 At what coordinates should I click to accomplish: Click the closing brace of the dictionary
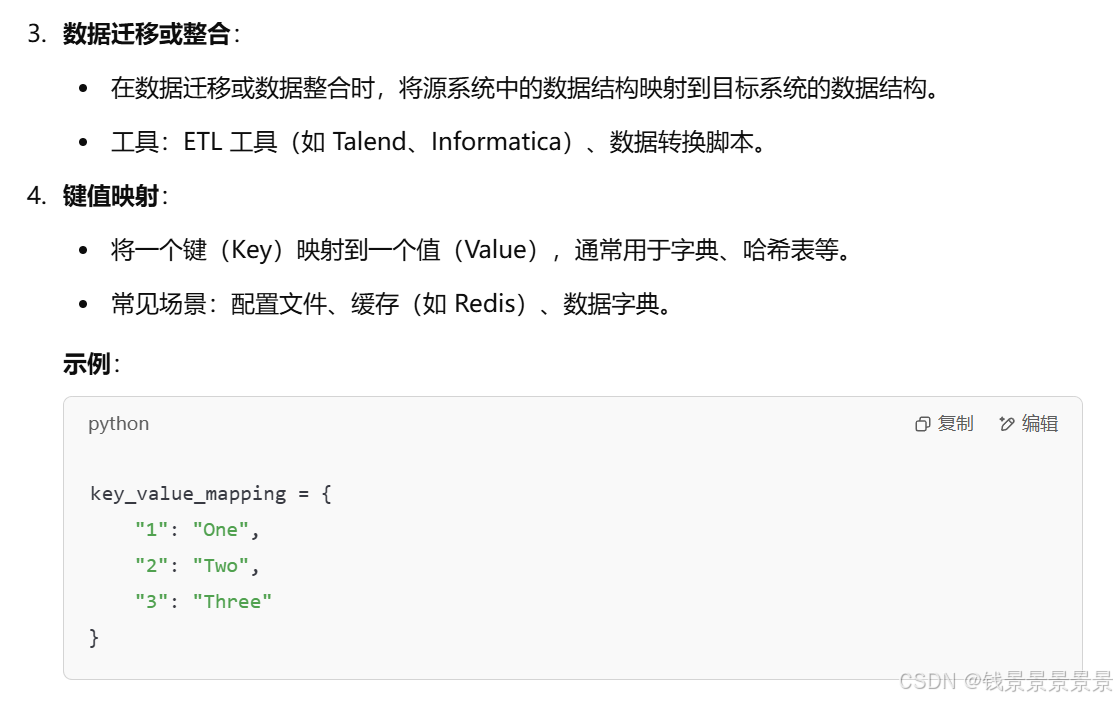pos(94,638)
